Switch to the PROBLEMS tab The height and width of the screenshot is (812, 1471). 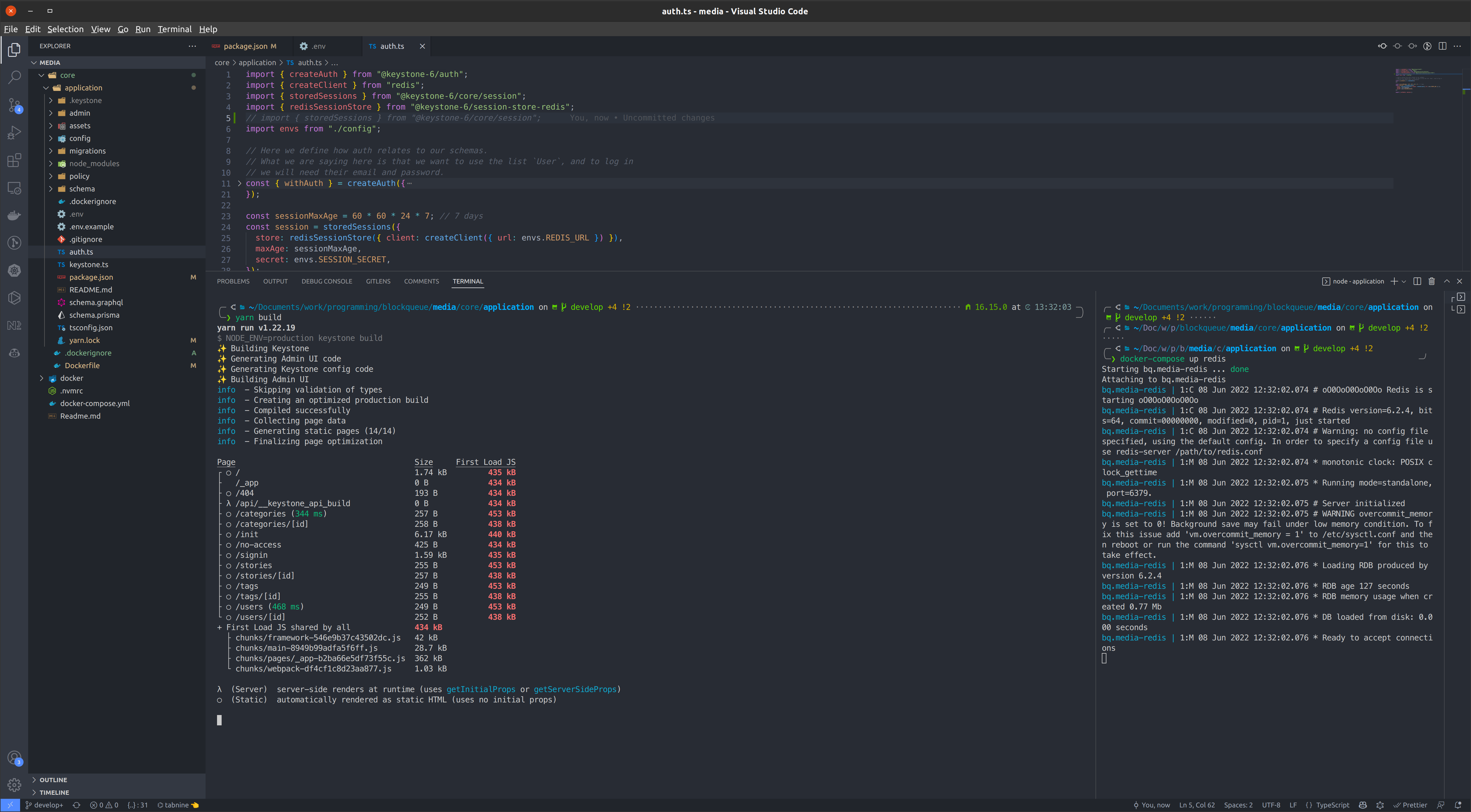click(233, 281)
